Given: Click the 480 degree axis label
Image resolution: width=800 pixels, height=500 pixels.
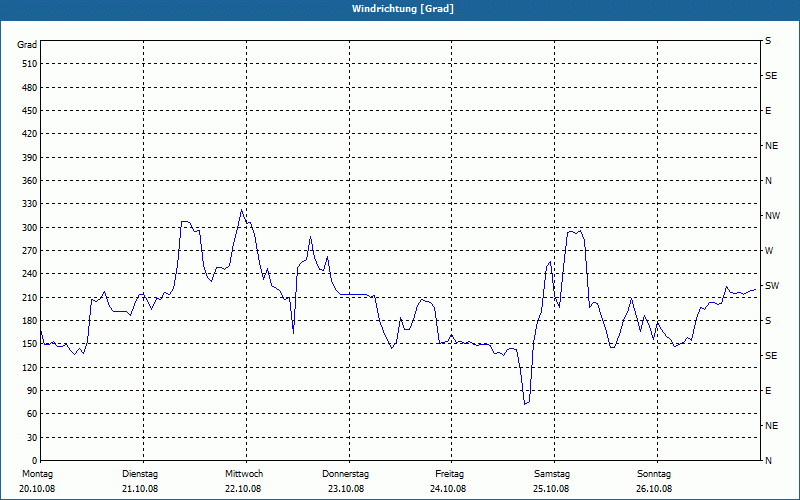Looking at the screenshot, I should click(x=30, y=87).
